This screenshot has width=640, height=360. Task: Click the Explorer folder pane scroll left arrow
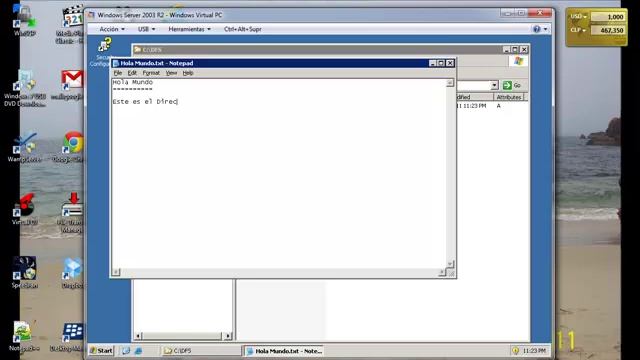pyautogui.click(x=138, y=336)
